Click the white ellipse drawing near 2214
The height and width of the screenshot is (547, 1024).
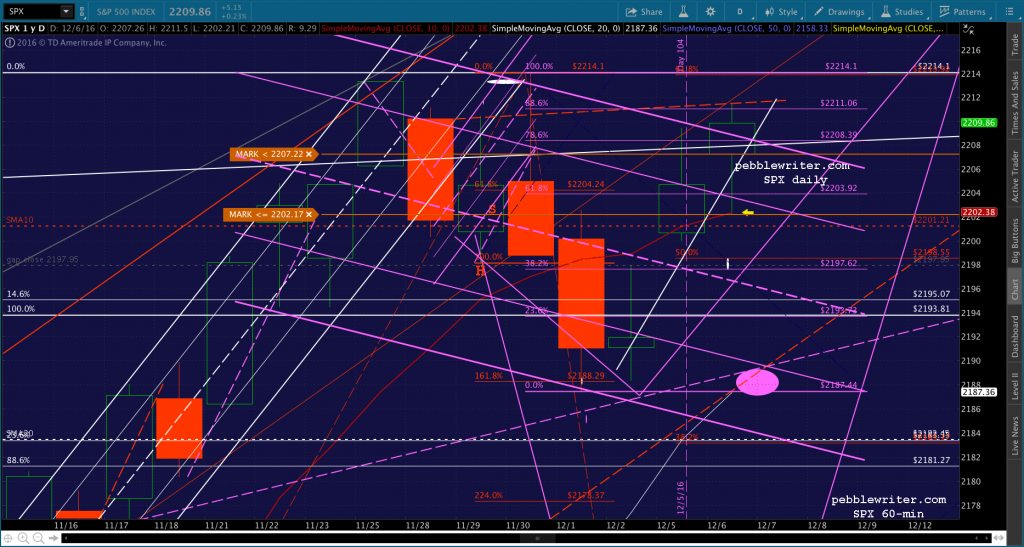[x=505, y=82]
